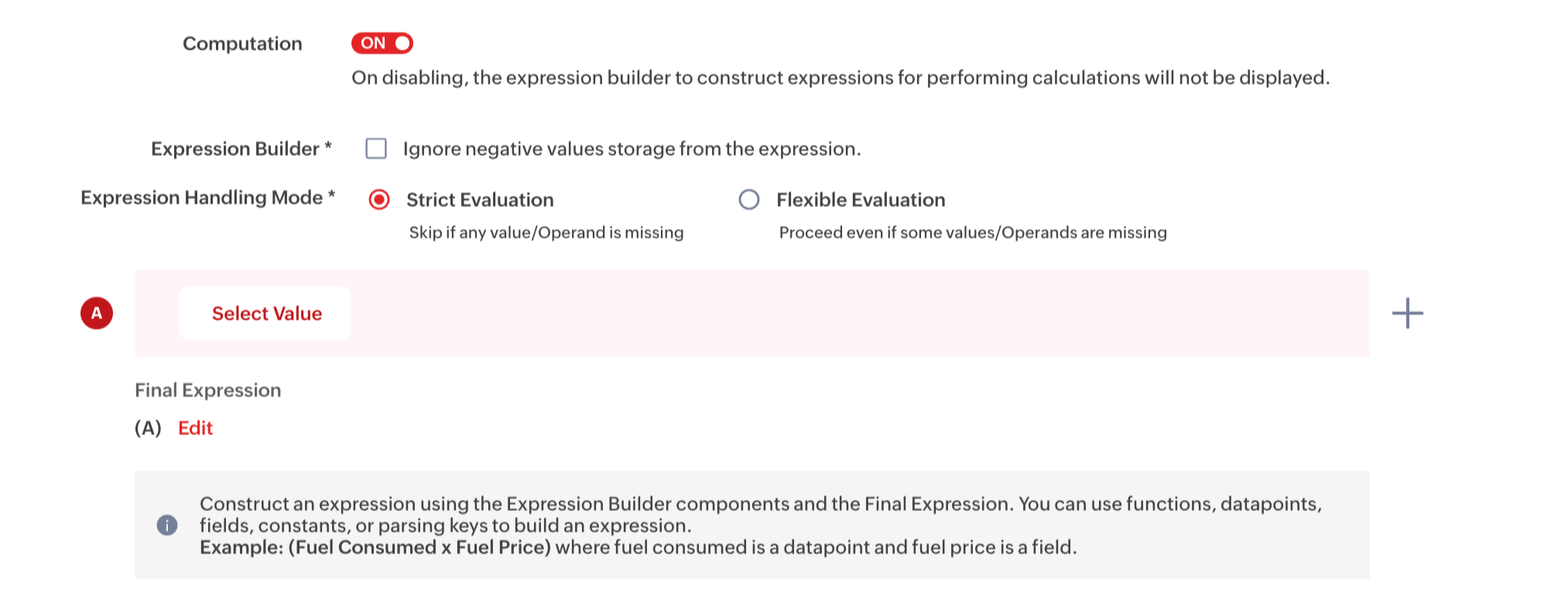This screenshot has height=598, width=1568.
Task: Click the plus icon to add component
Action: point(1407,313)
